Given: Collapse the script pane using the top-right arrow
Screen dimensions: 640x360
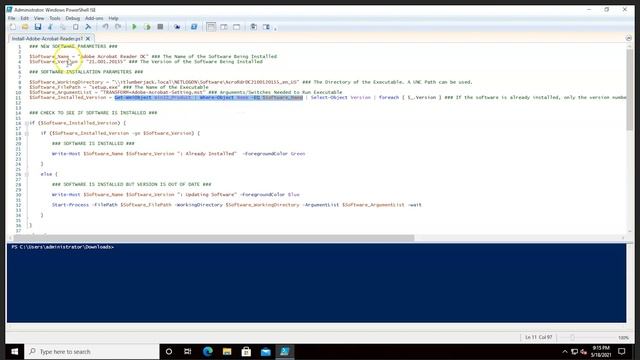Looking at the screenshot, I should [x=629, y=38].
